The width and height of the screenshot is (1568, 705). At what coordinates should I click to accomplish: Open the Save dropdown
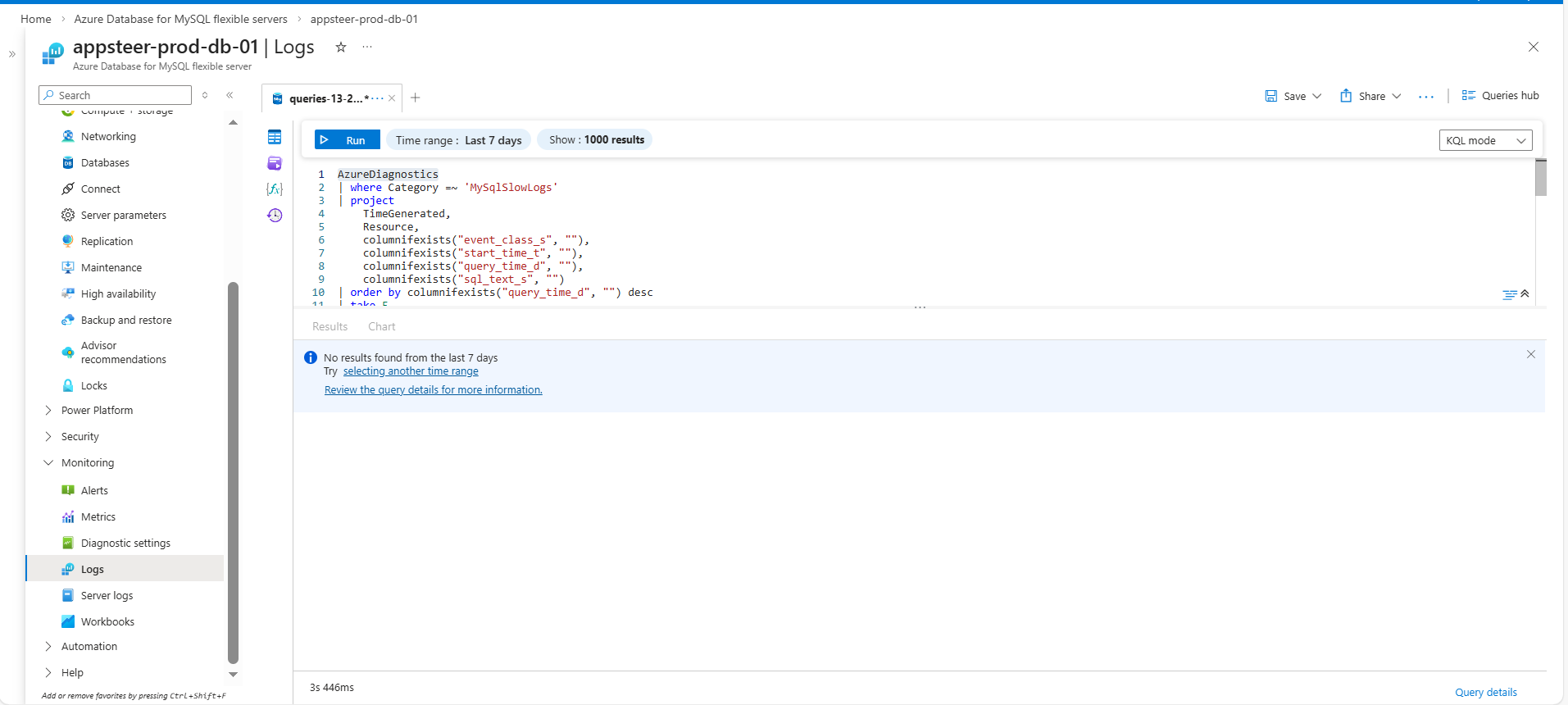coord(1316,96)
